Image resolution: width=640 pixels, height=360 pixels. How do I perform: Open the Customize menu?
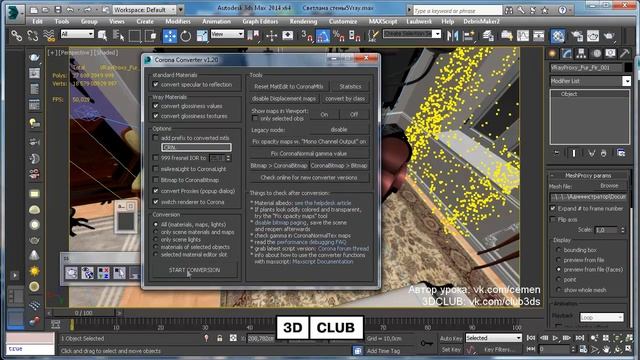[x=343, y=21]
